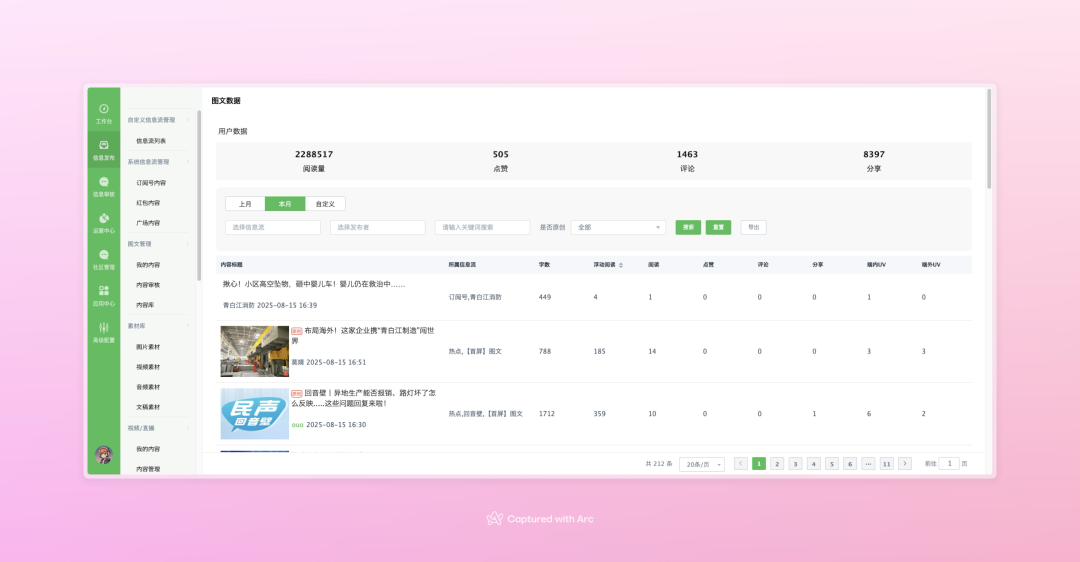This screenshot has height=562, width=1080.
Task: Click the next page arrow
Action: pyautogui.click(x=905, y=464)
